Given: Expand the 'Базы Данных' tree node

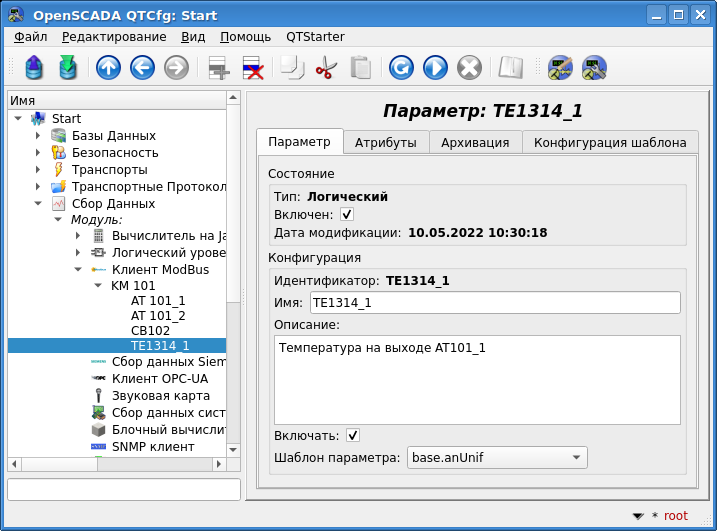Looking at the screenshot, I should pos(38,136).
